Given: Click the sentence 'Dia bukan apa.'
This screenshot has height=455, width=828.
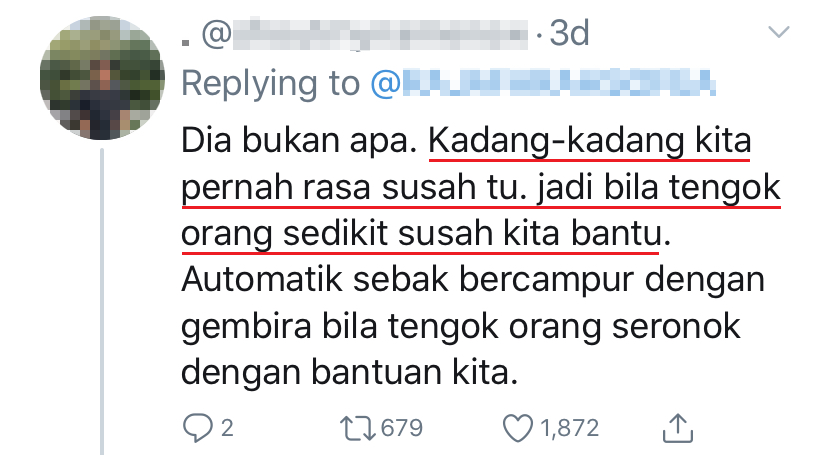Looking at the screenshot, I should (x=299, y=141).
